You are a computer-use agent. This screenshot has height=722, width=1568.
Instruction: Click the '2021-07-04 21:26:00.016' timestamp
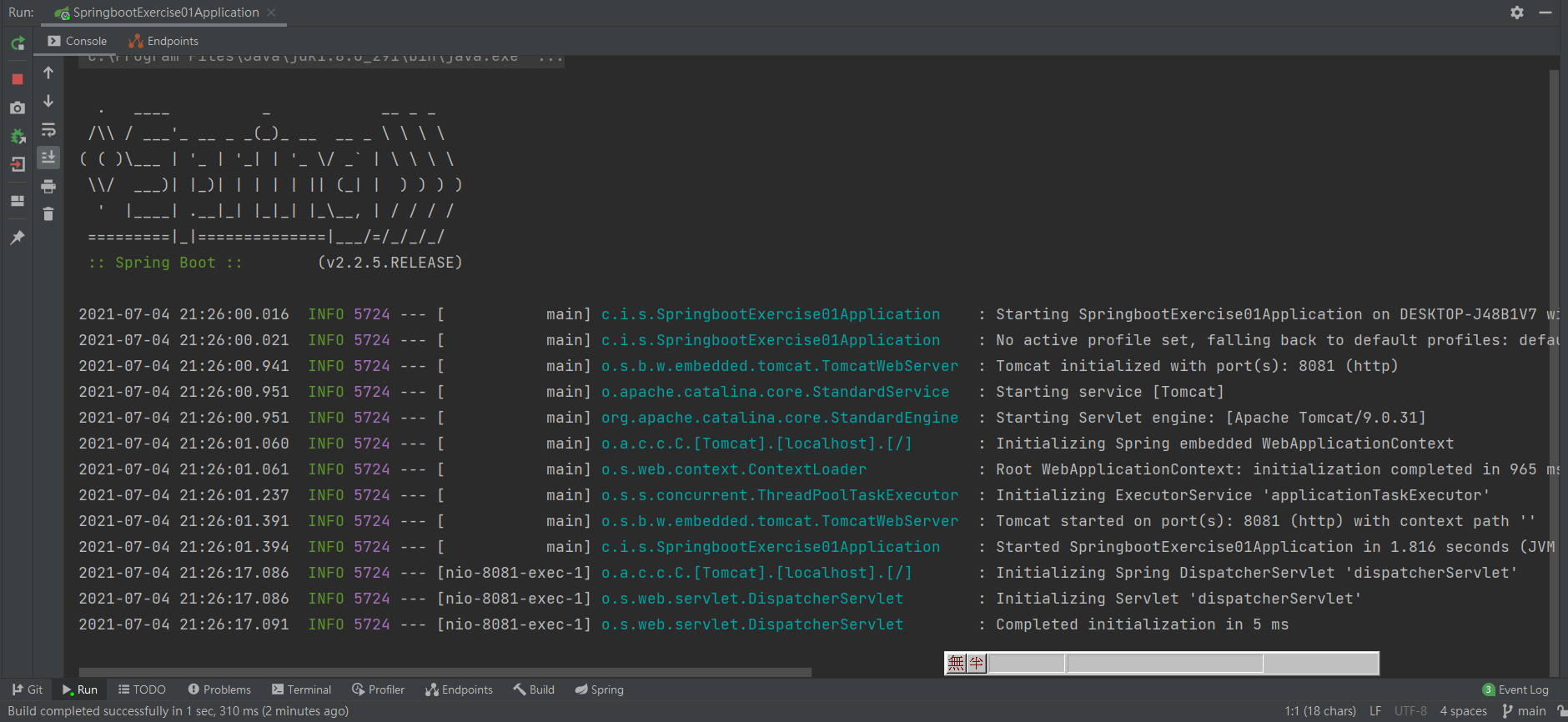click(183, 314)
